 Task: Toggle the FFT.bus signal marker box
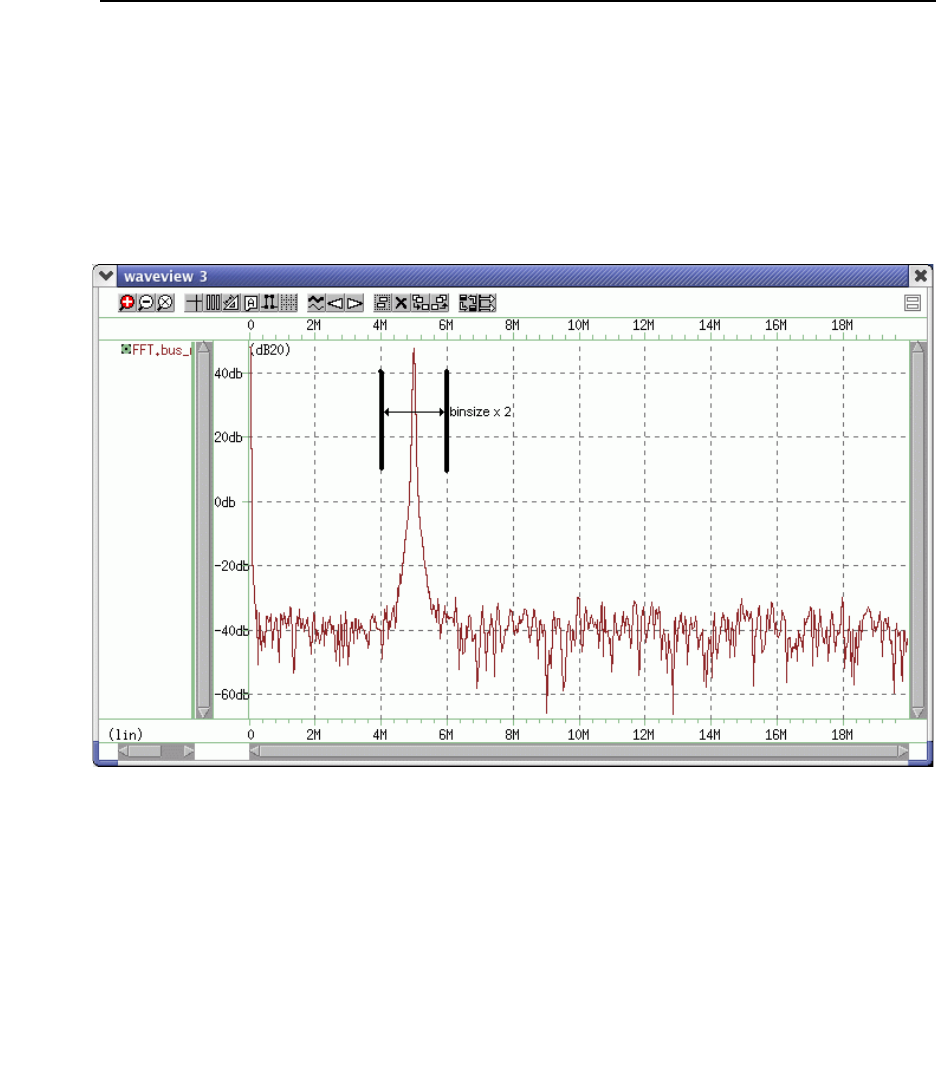coord(125,350)
